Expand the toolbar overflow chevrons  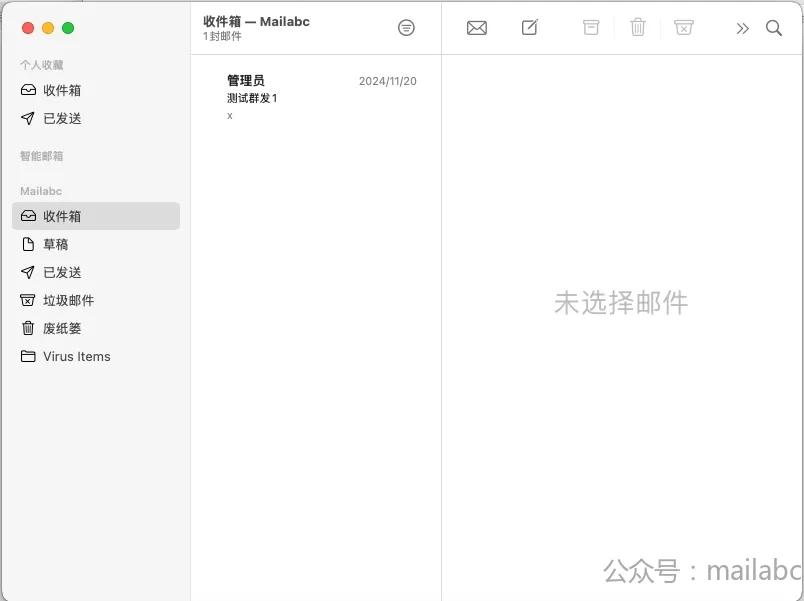coord(742,28)
